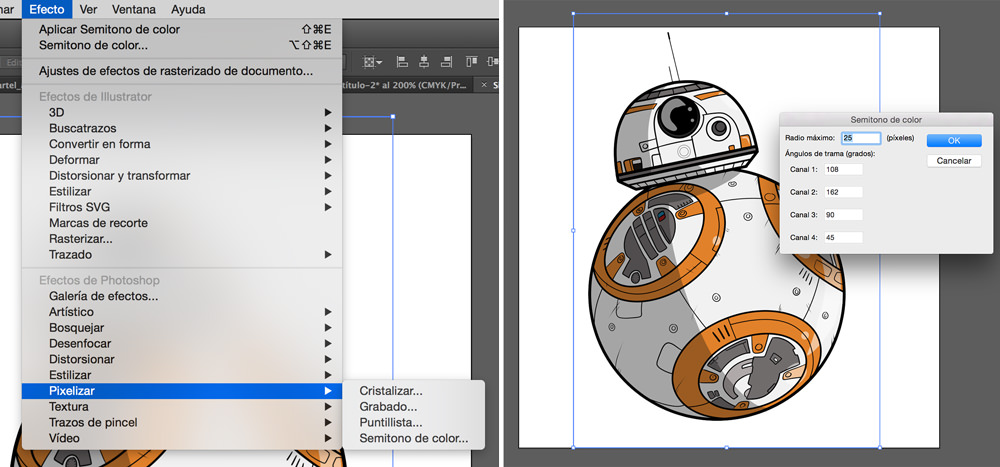Choose Puntillista... from Pixelizar submenu
Viewport: 1000px width, 467px height.
414,422
